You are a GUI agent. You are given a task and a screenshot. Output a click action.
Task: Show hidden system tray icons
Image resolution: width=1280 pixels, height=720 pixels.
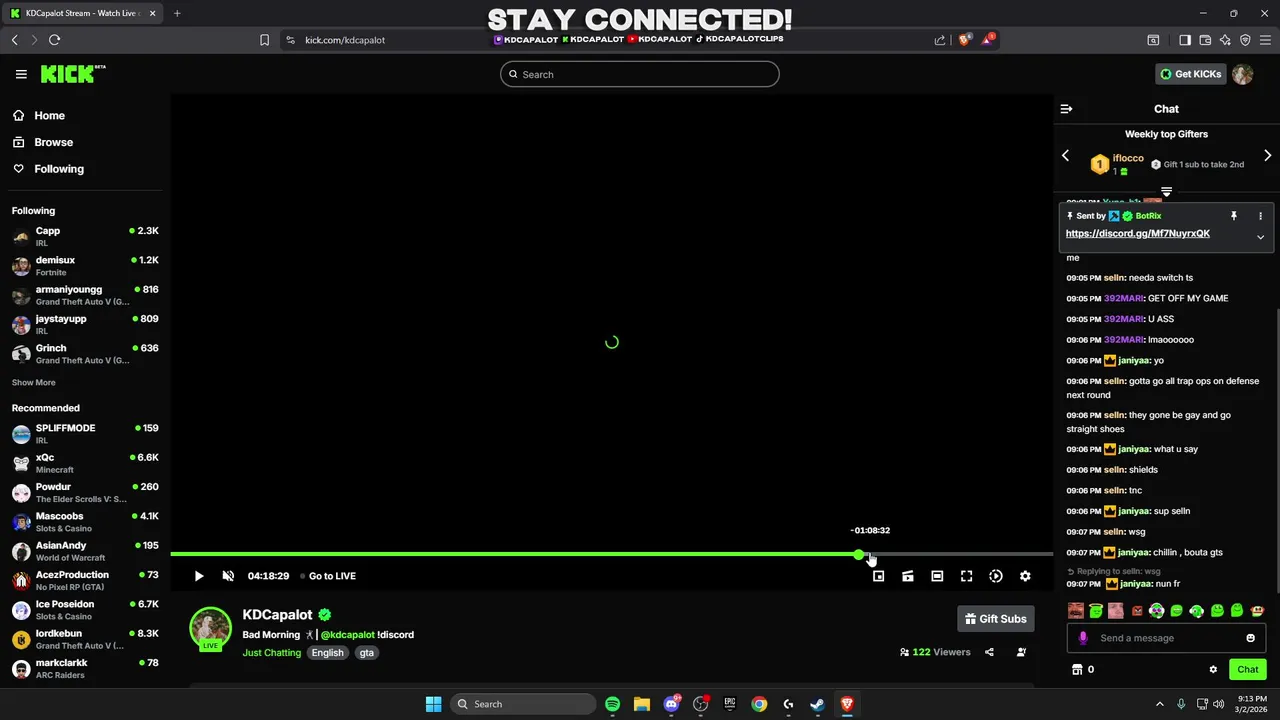tap(1160, 704)
